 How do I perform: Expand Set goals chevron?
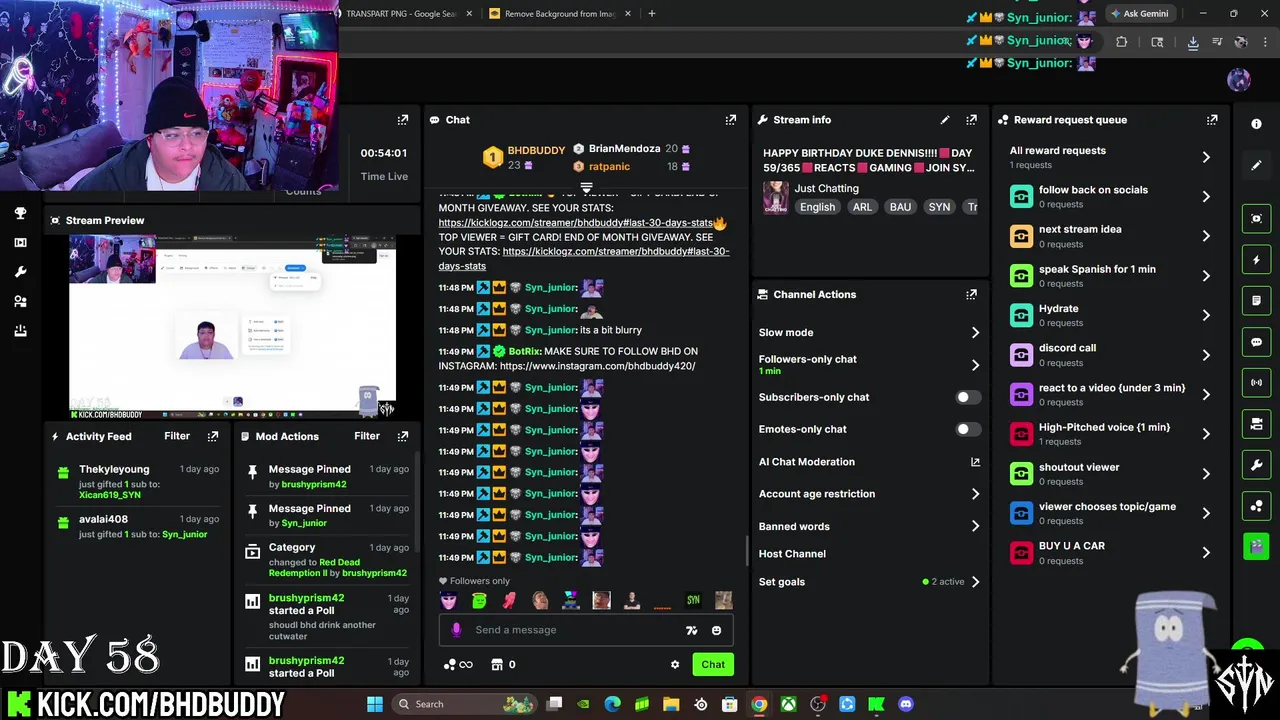[x=975, y=582]
